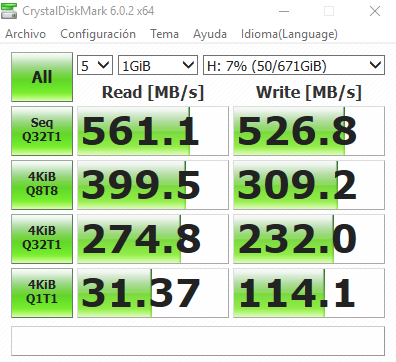Close the CrystalDiskMark window
396x362 pixels.
point(375,11)
